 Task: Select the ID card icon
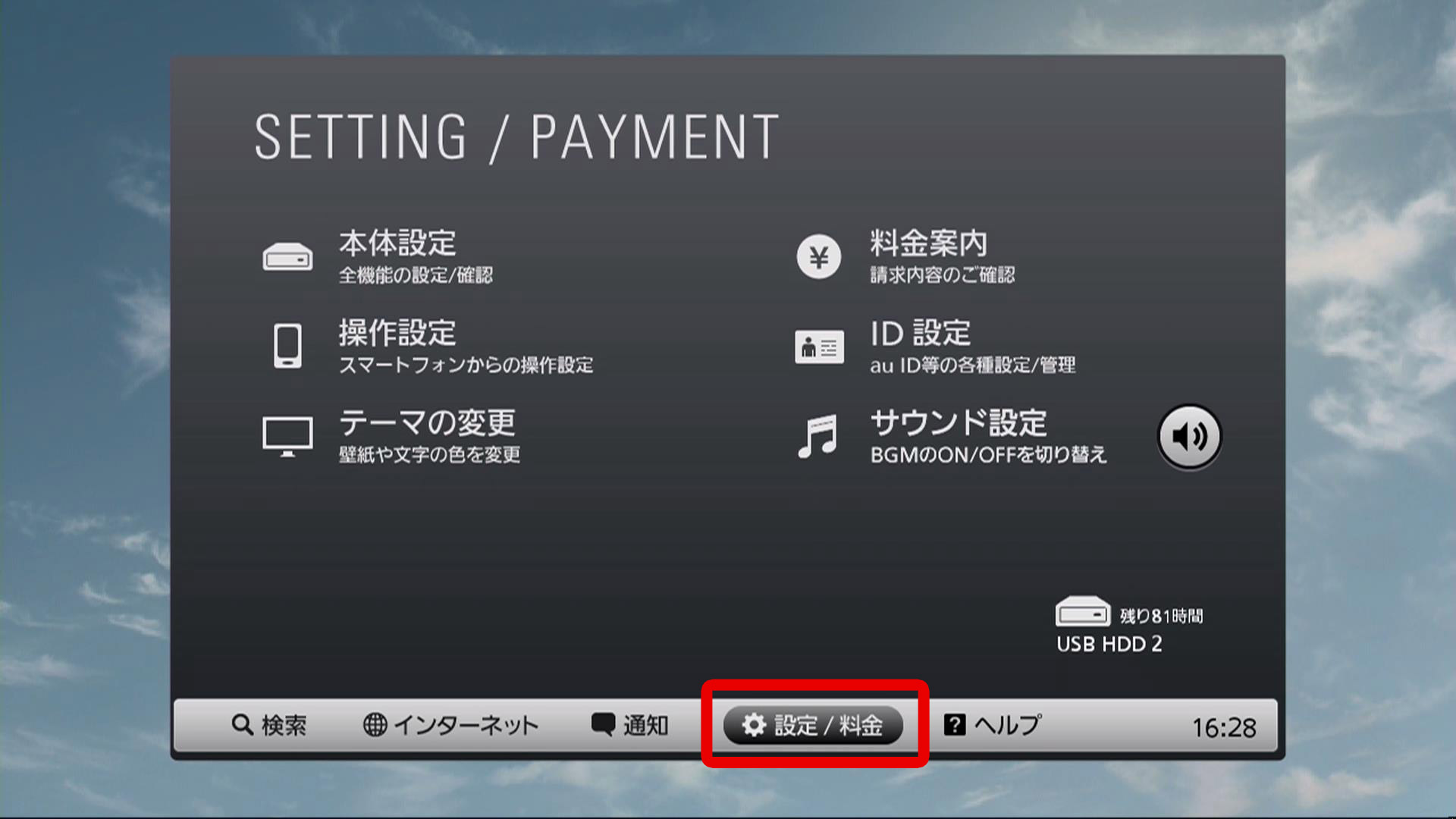coord(819,347)
